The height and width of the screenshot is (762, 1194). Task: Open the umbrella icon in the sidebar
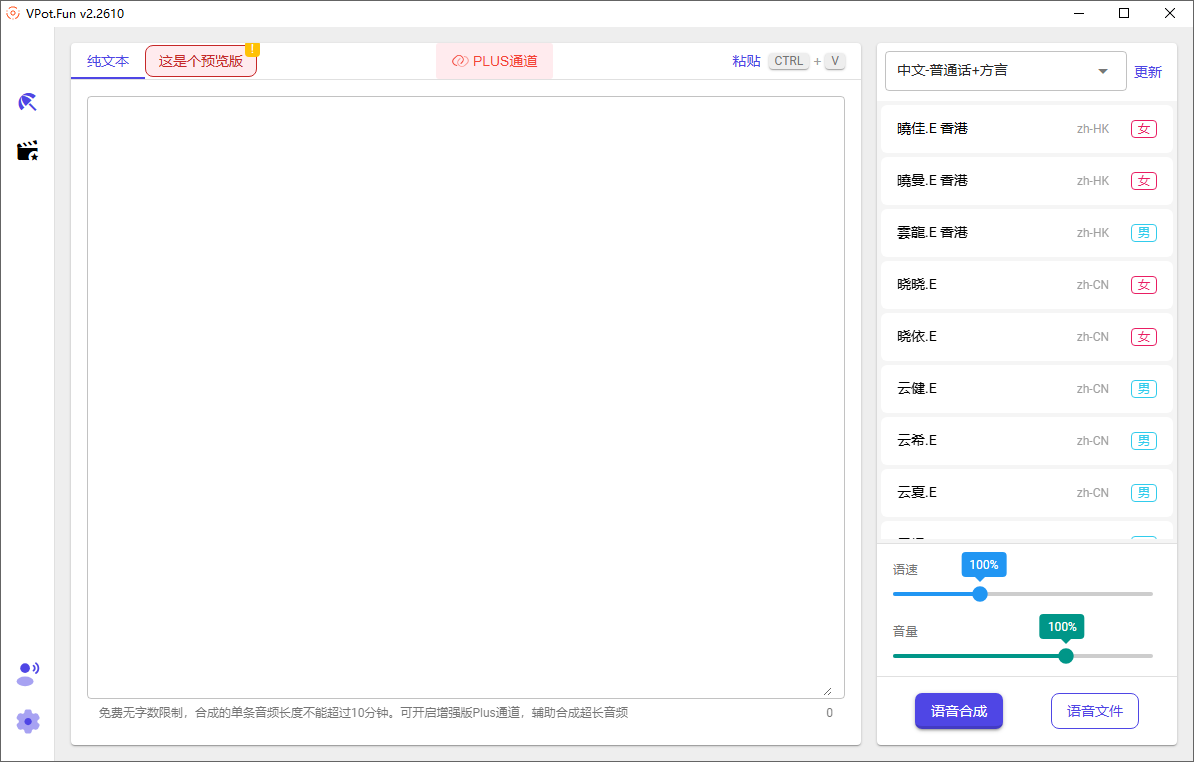27,102
